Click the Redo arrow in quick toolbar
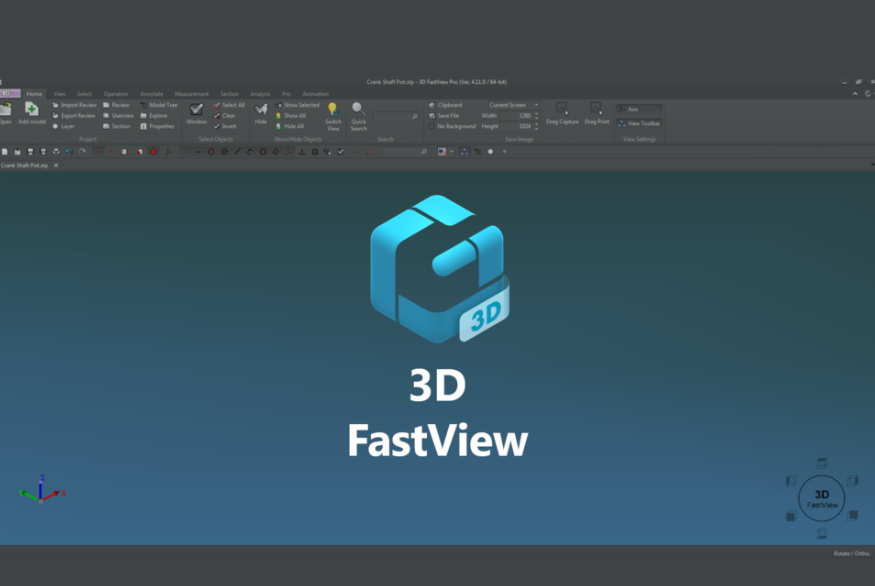The height and width of the screenshot is (586, 875). (x=82, y=152)
